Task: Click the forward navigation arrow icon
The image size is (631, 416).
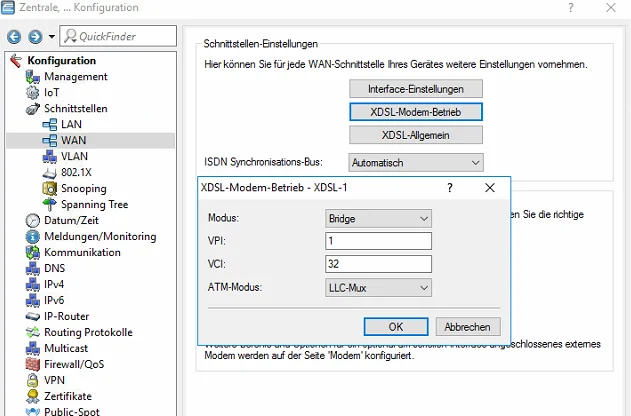Action: coord(35,37)
